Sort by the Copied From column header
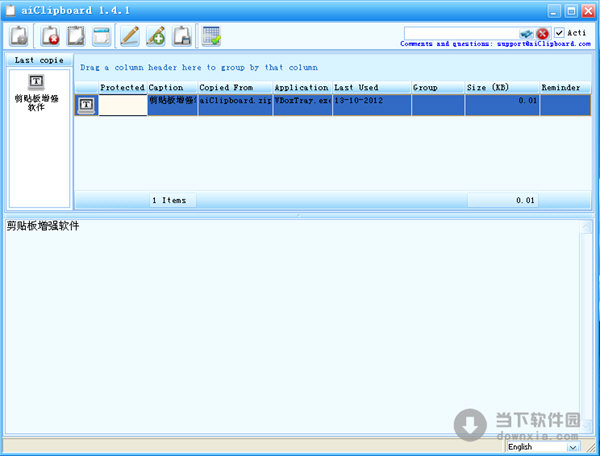Image resolution: width=600 pixels, height=456 pixels. [235, 88]
